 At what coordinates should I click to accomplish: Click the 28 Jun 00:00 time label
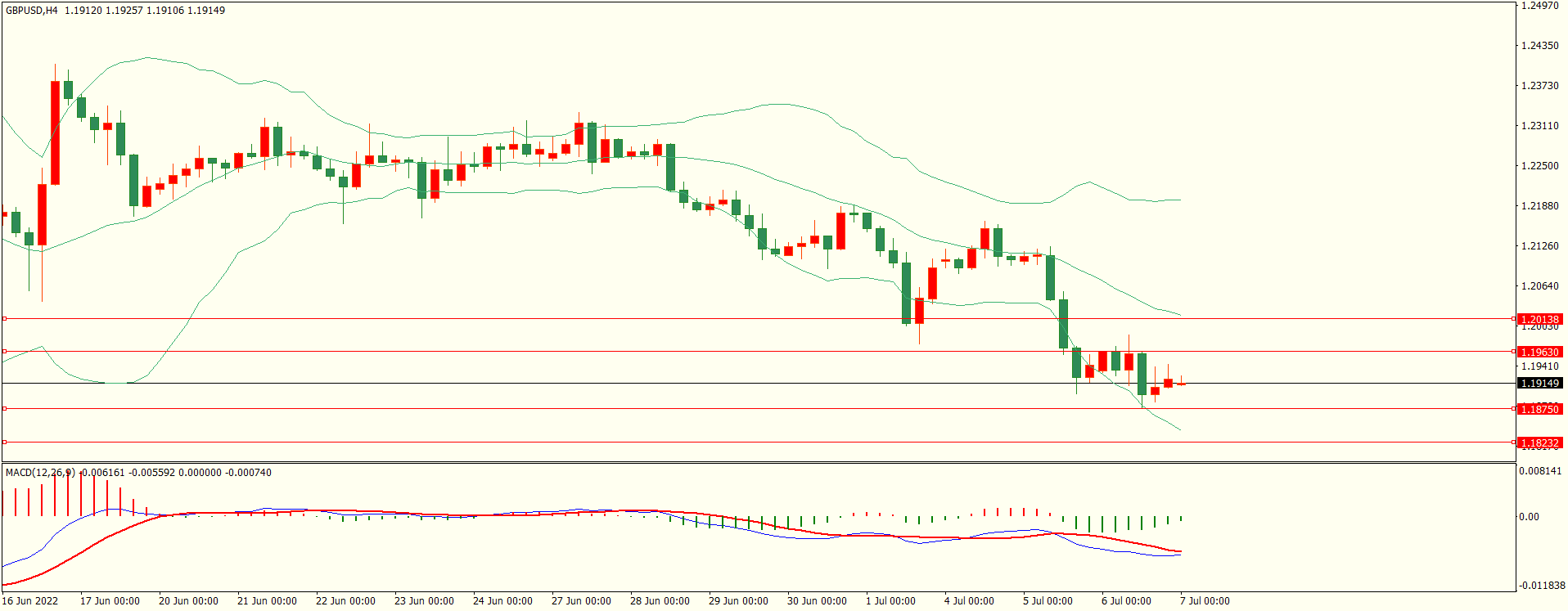[660, 600]
